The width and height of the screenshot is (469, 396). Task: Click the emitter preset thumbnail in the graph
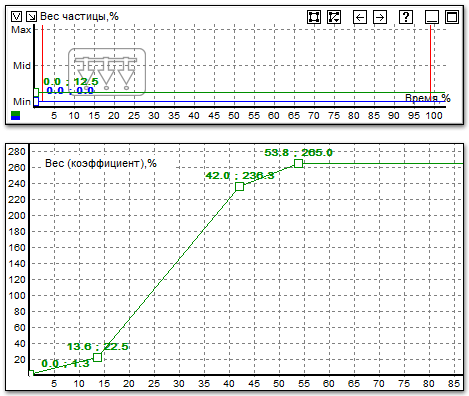(x=107, y=72)
